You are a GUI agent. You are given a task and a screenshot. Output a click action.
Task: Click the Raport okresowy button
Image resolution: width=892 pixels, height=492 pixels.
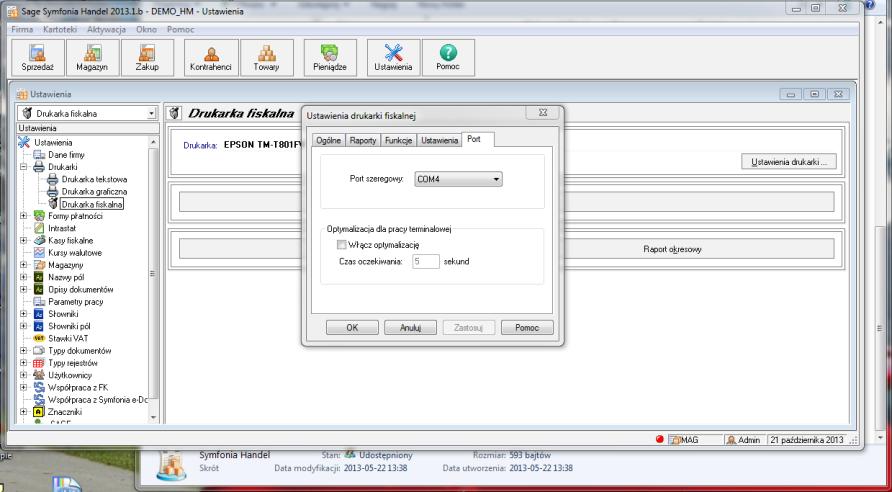pos(672,249)
